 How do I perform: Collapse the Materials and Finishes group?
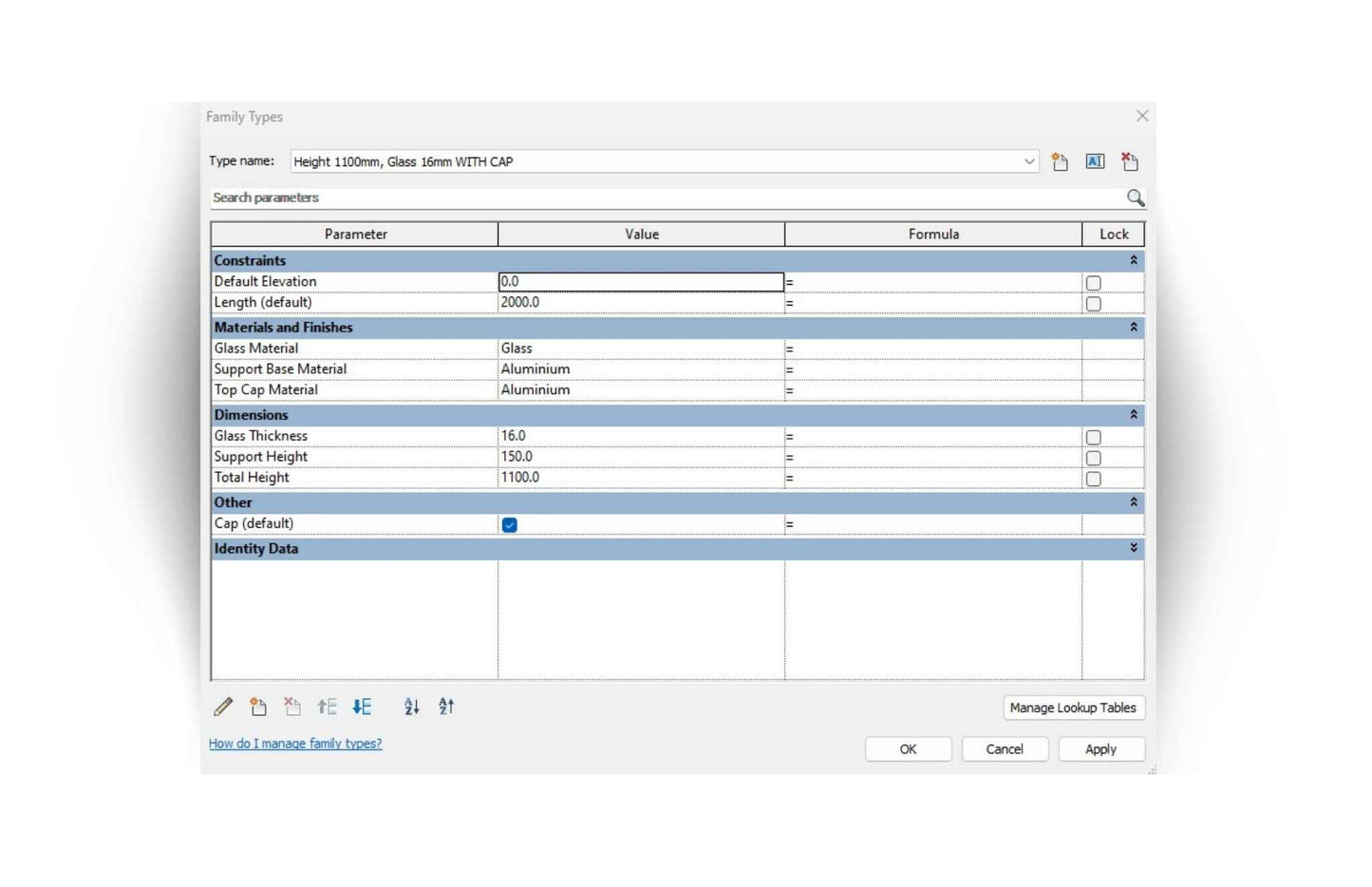point(1134,327)
